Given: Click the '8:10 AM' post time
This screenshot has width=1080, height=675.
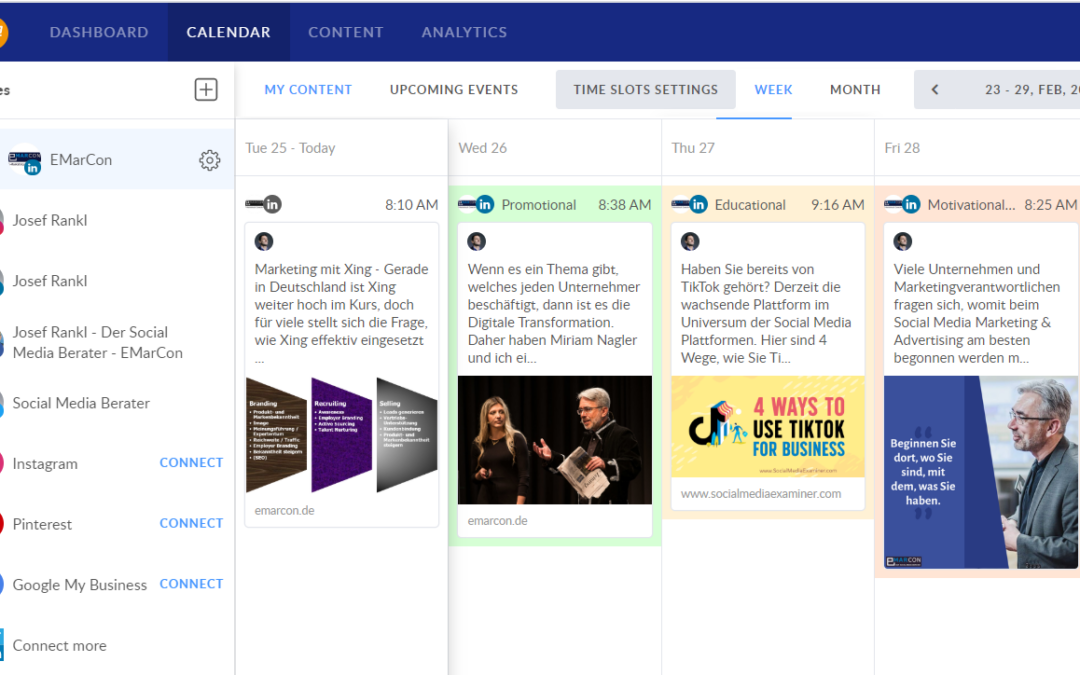Looking at the screenshot, I should click(411, 205).
